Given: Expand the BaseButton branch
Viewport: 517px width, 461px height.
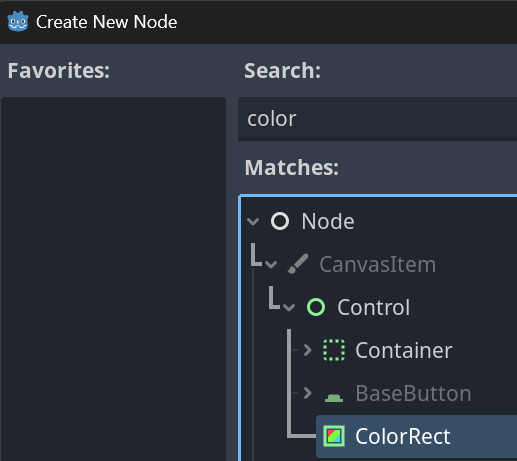Looking at the screenshot, I should click(307, 393).
